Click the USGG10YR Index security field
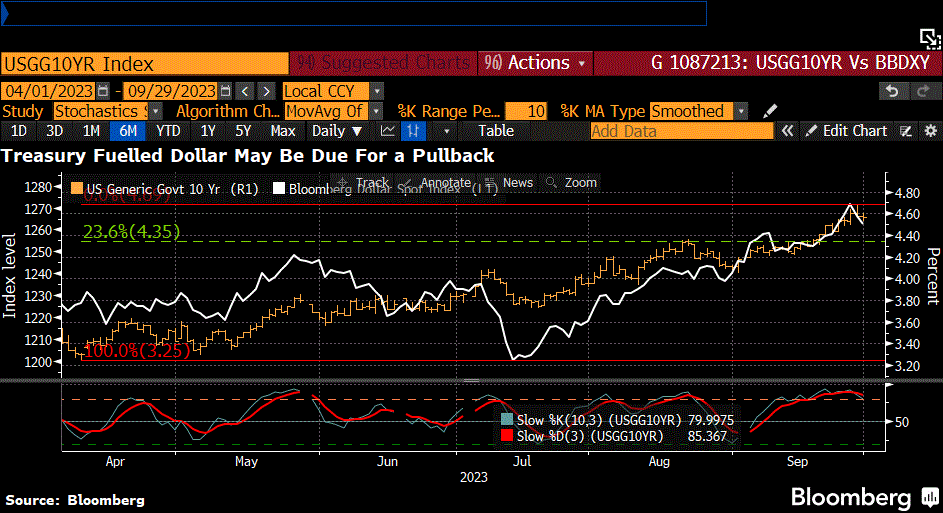Viewport: 943px width, 513px height. pos(145,64)
